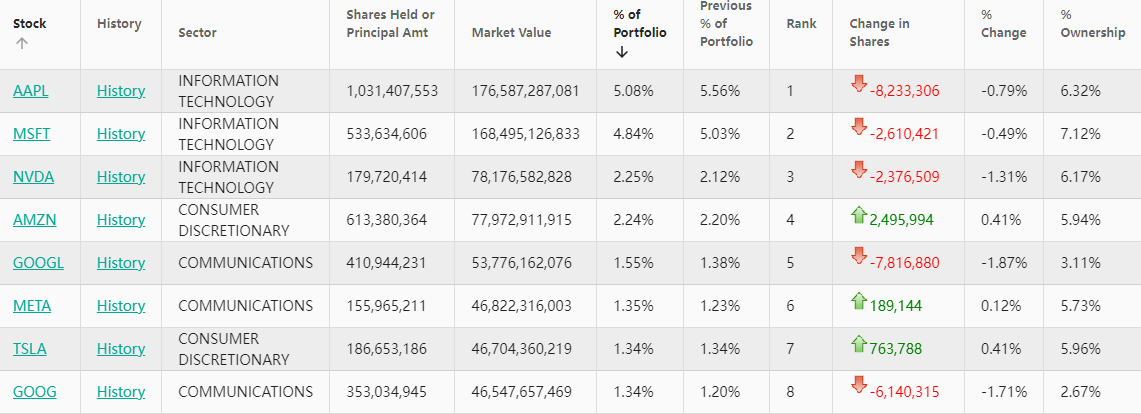1141x414 pixels.
Task: Sort by % of Portfolio descending arrow
Action: pyautogui.click(x=622, y=52)
